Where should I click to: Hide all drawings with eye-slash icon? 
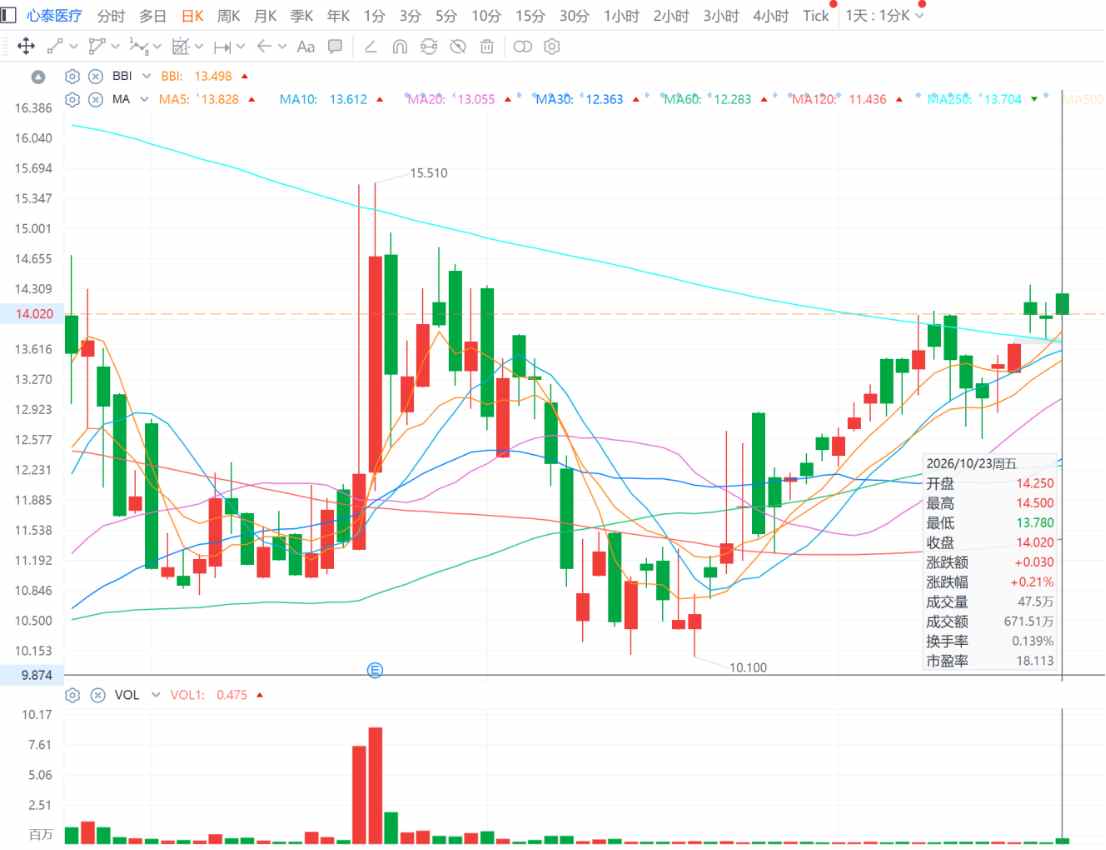458,47
